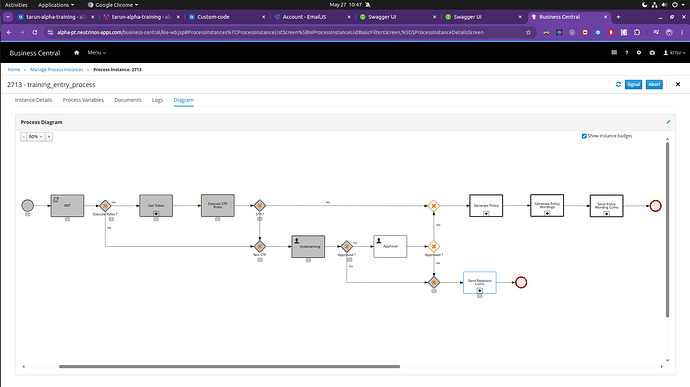This screenshot has width=690, height=387.
Task: Select the gateway before Send Rejection Coms
Action: tap(434, 282)
